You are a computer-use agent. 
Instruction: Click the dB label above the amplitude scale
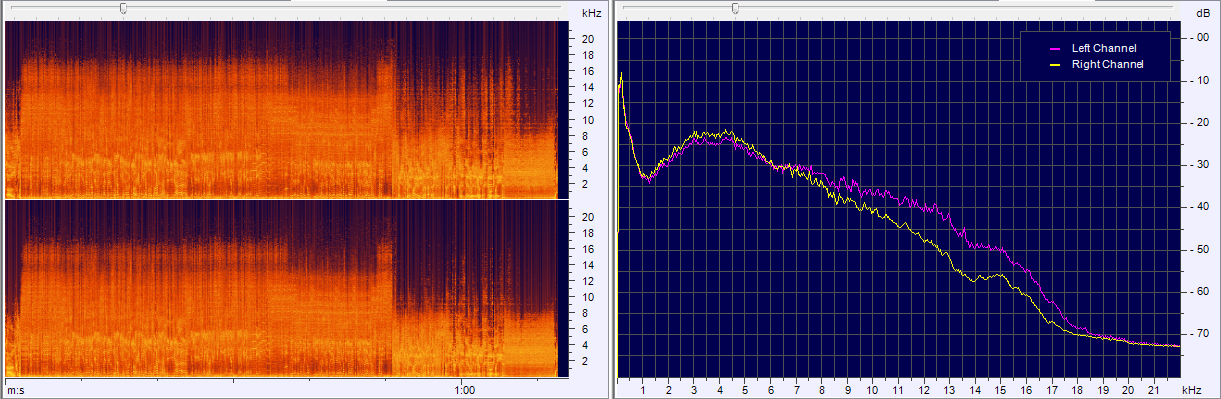click(1202, 13)
